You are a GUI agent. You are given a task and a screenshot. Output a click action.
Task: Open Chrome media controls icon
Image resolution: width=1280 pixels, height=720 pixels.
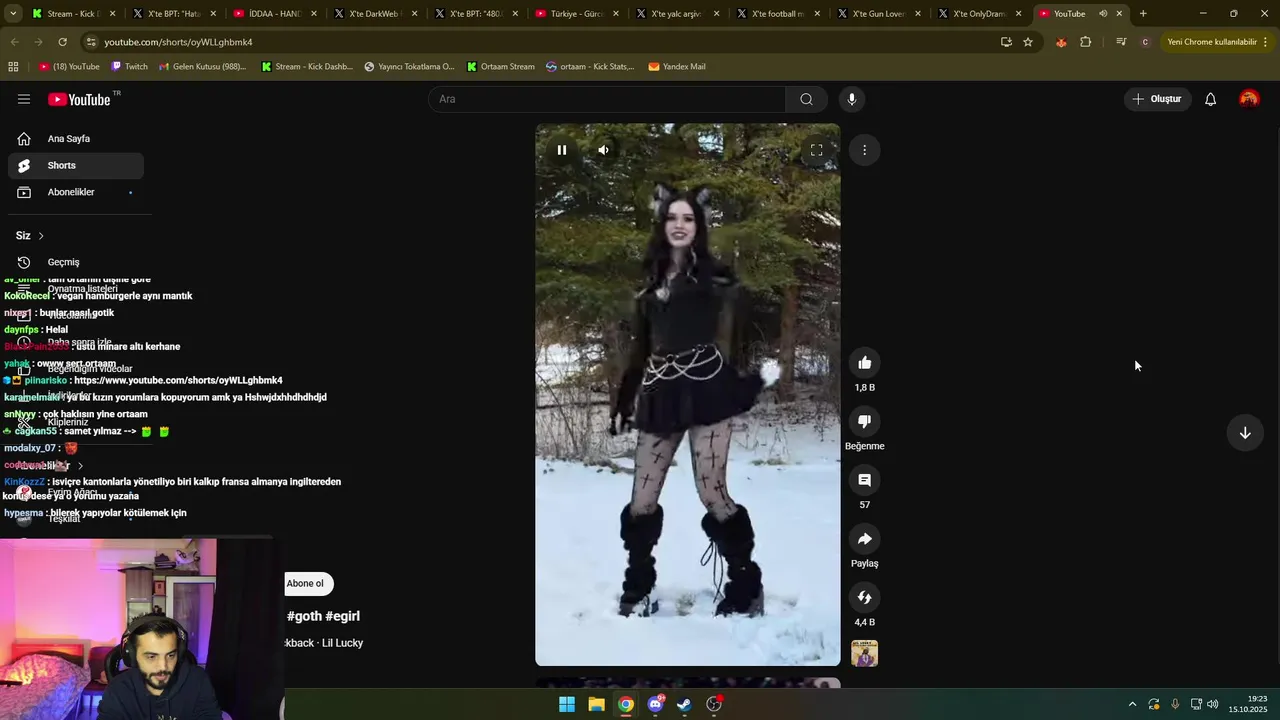pyautogui.click(x=1121, y=42)
